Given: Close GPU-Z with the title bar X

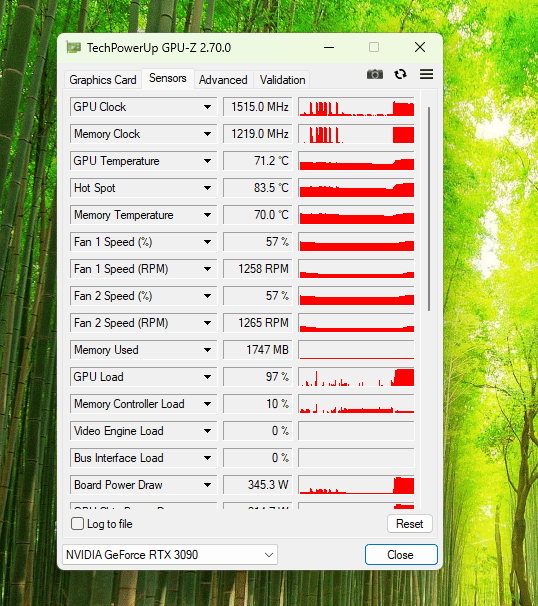Looking at the screenshot, I should [x=420, y=48].
